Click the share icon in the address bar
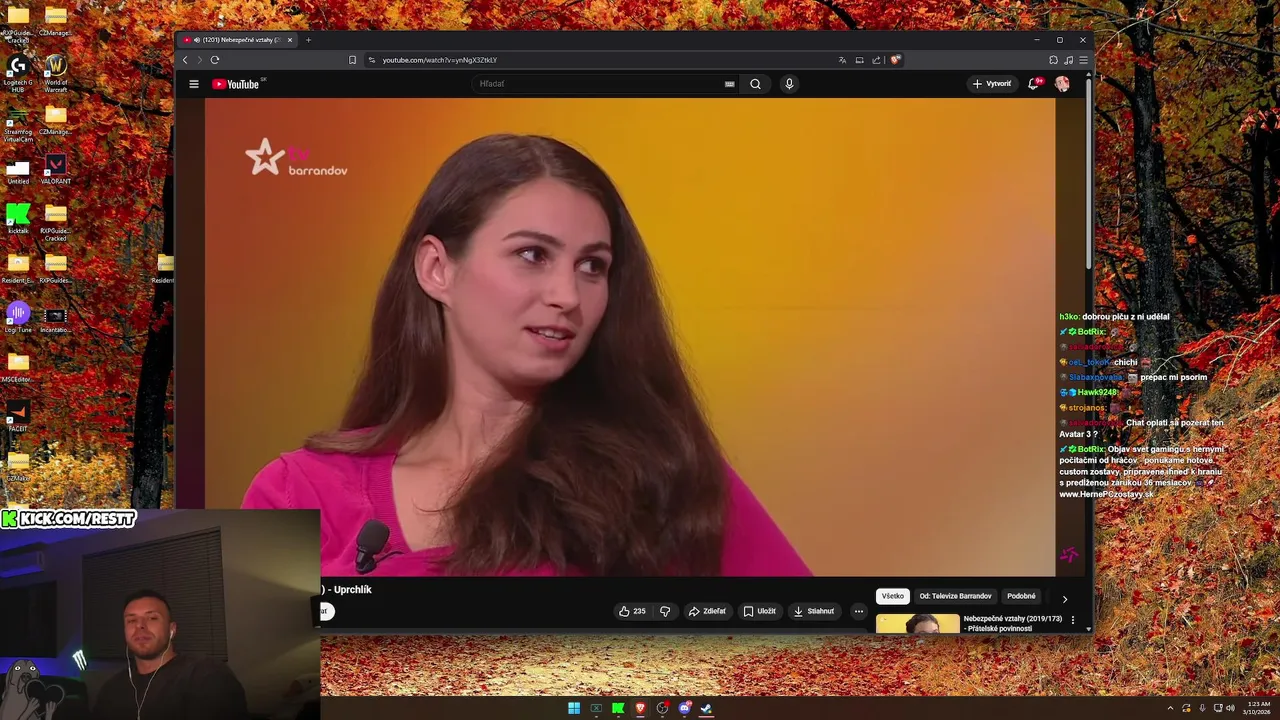 point(876,60)
